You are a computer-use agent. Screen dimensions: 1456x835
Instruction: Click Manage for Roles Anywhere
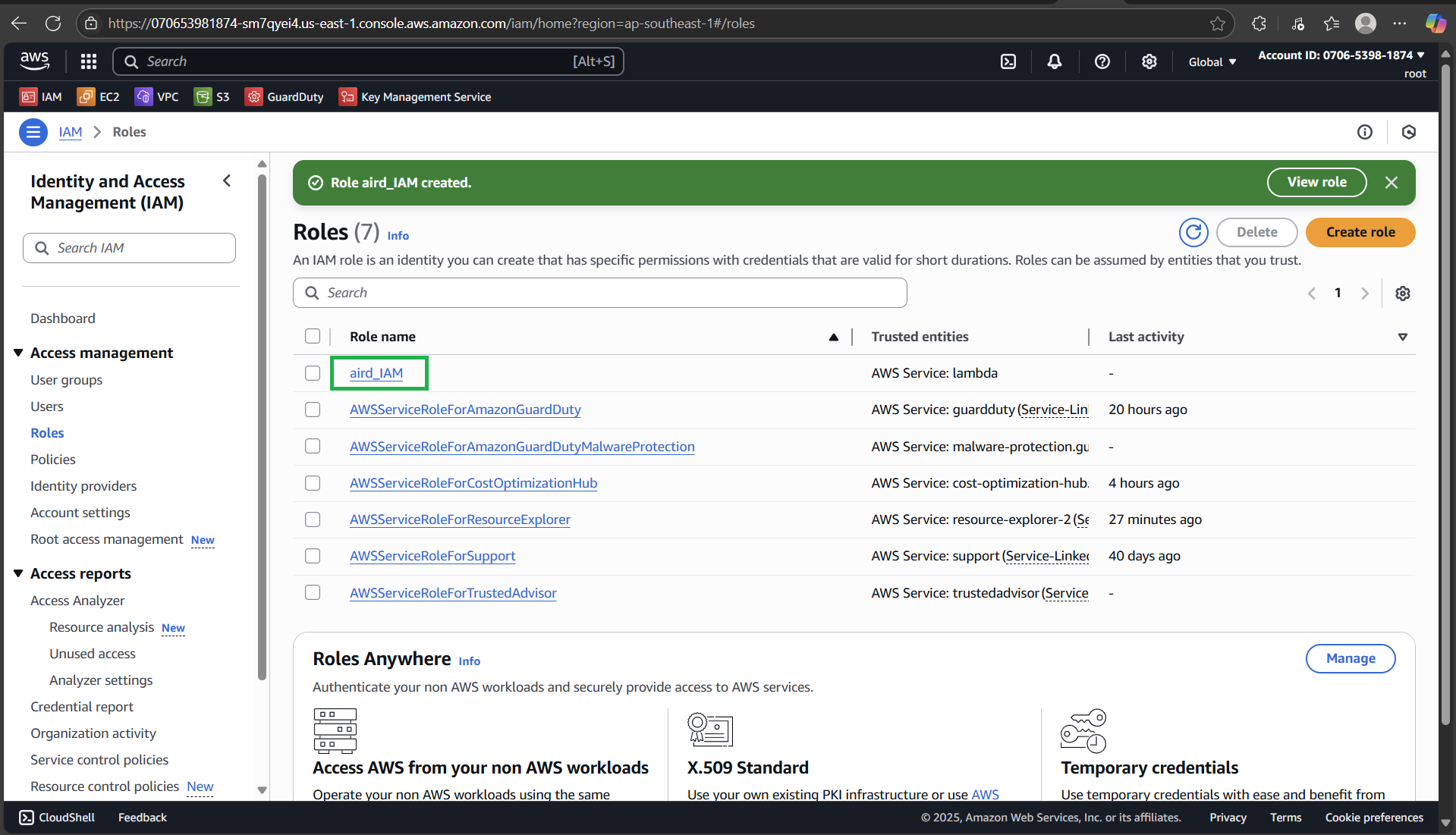(1351, 658)
